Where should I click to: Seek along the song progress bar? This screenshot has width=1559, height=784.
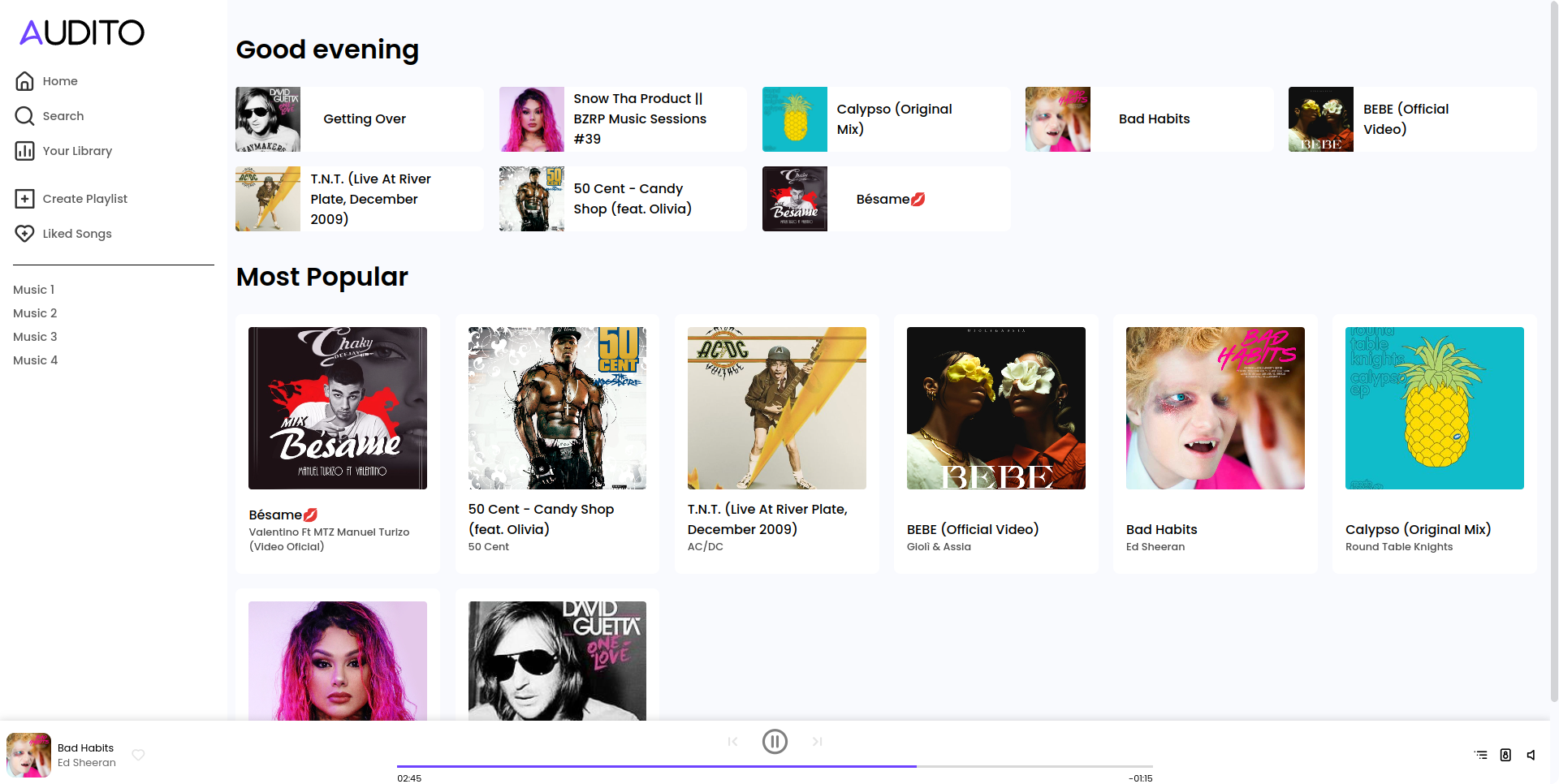coord(775,766)
